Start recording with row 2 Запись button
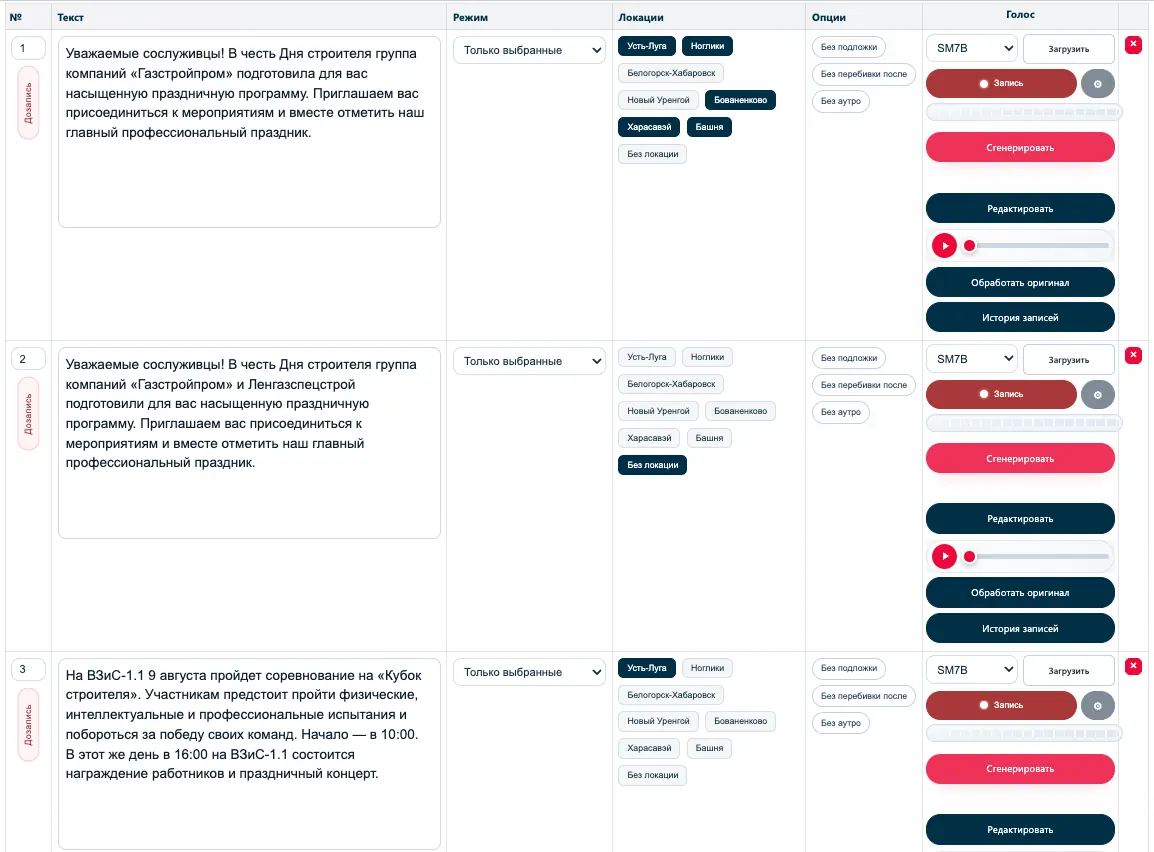This screenshot has height=852, width=1154. (1001, 394)
